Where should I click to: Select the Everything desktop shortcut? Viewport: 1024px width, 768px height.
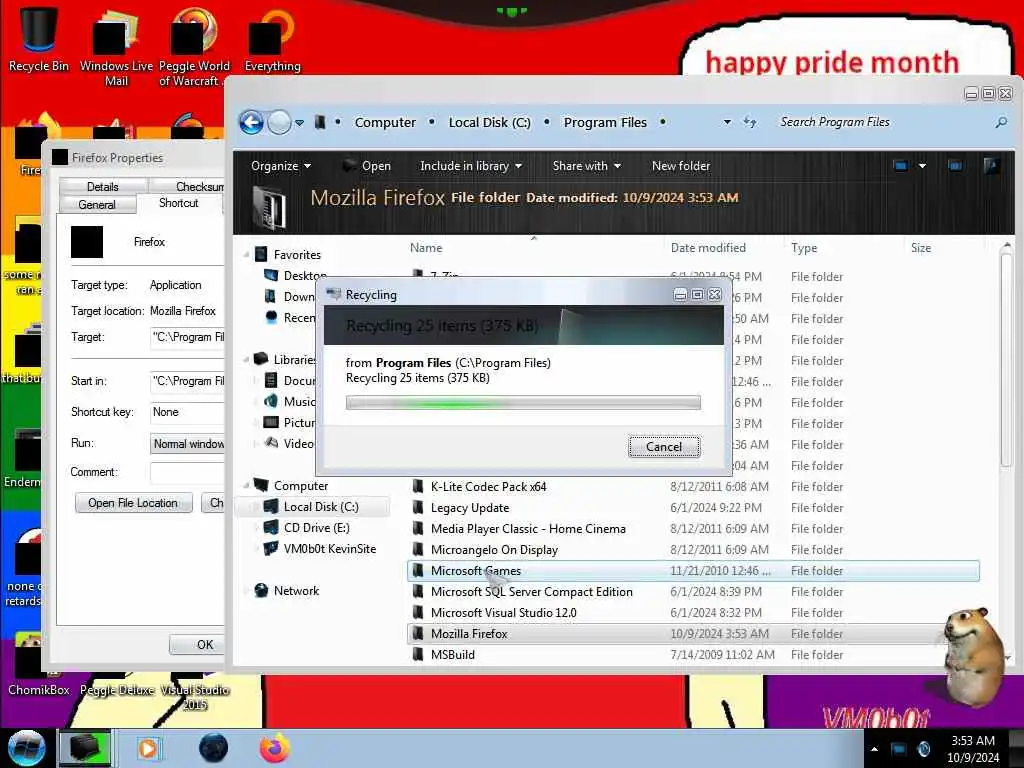273,39
